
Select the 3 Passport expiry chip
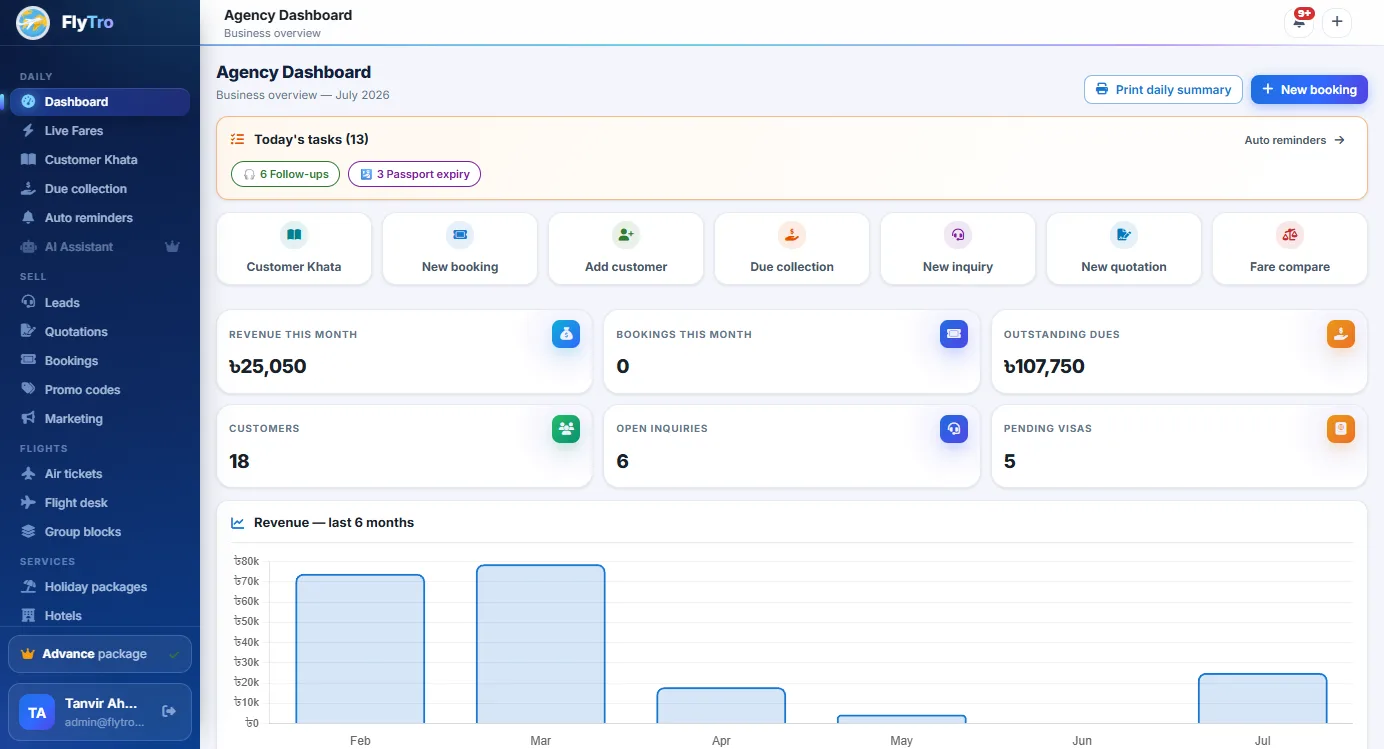click(x=414, y=174)
